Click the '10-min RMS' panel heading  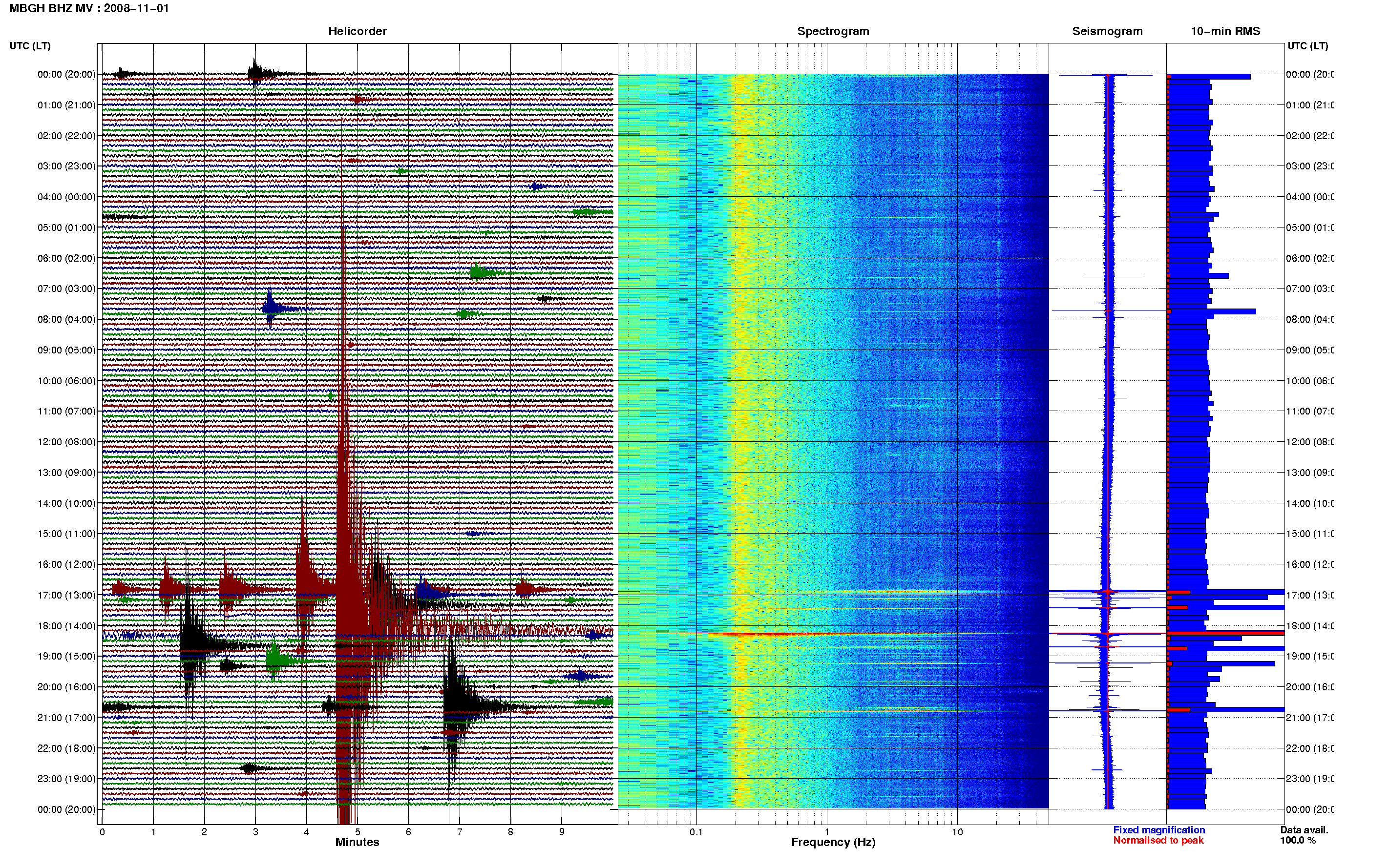click(1225, 31)
